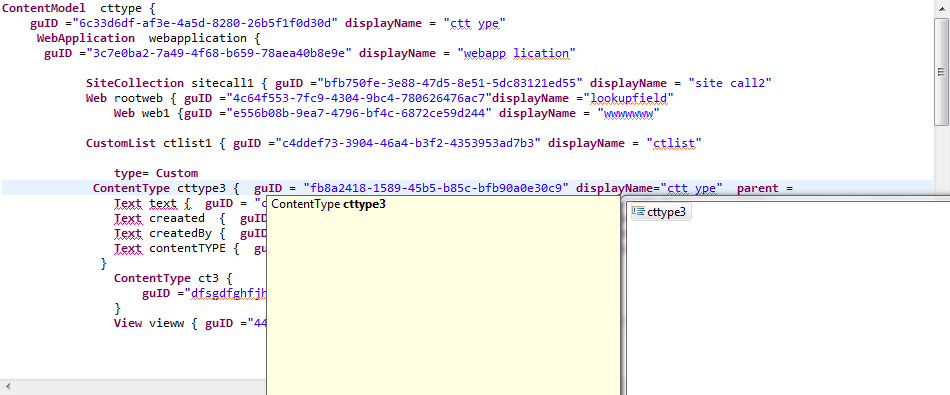Click the "lookupfield" display name string
This screenshot has width=950, height=395.
tap(628, 98)
